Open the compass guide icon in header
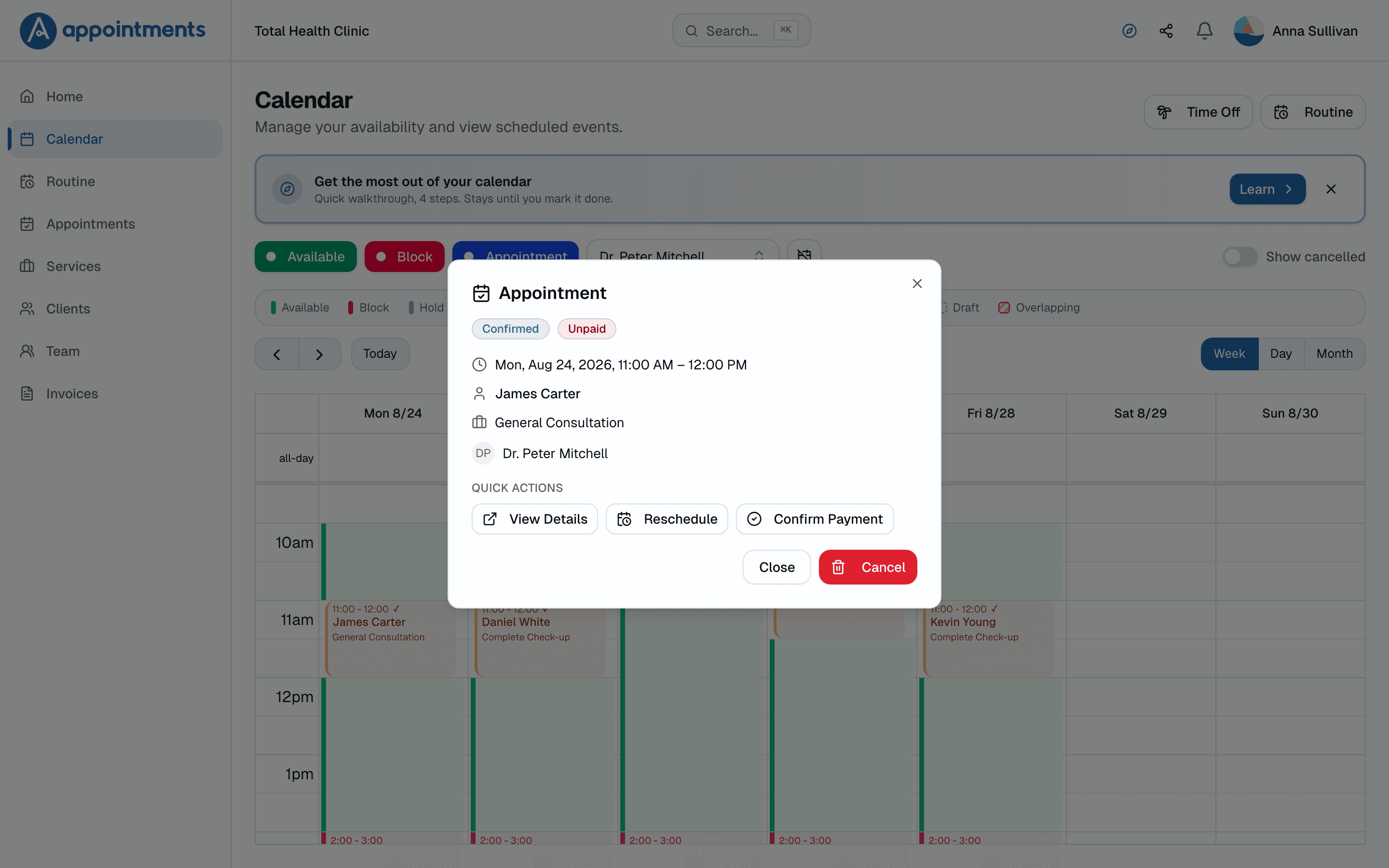The image size is (1389, 868). click(1129, 31)
